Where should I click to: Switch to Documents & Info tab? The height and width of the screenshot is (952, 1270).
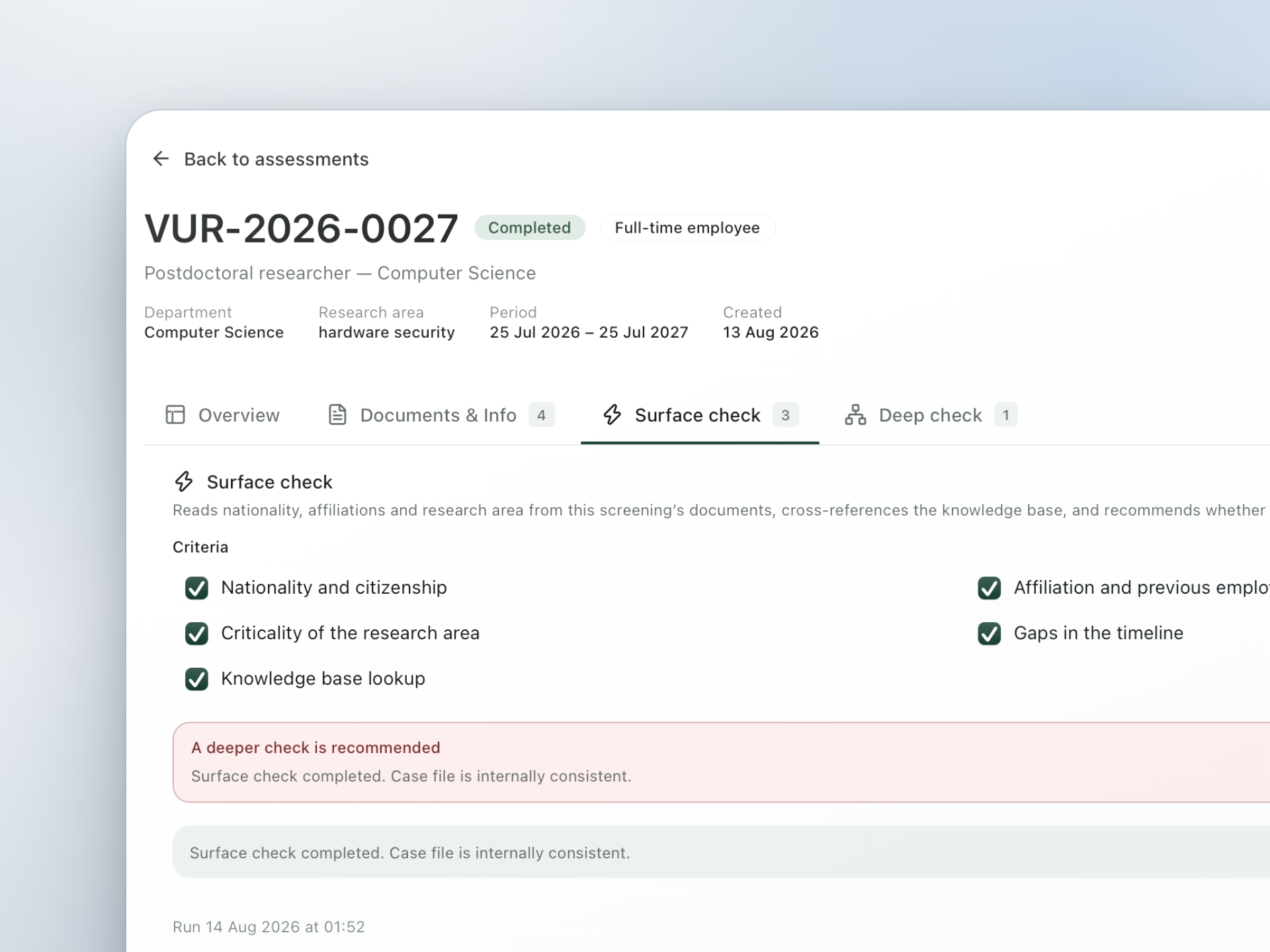(x=441, y=415)
